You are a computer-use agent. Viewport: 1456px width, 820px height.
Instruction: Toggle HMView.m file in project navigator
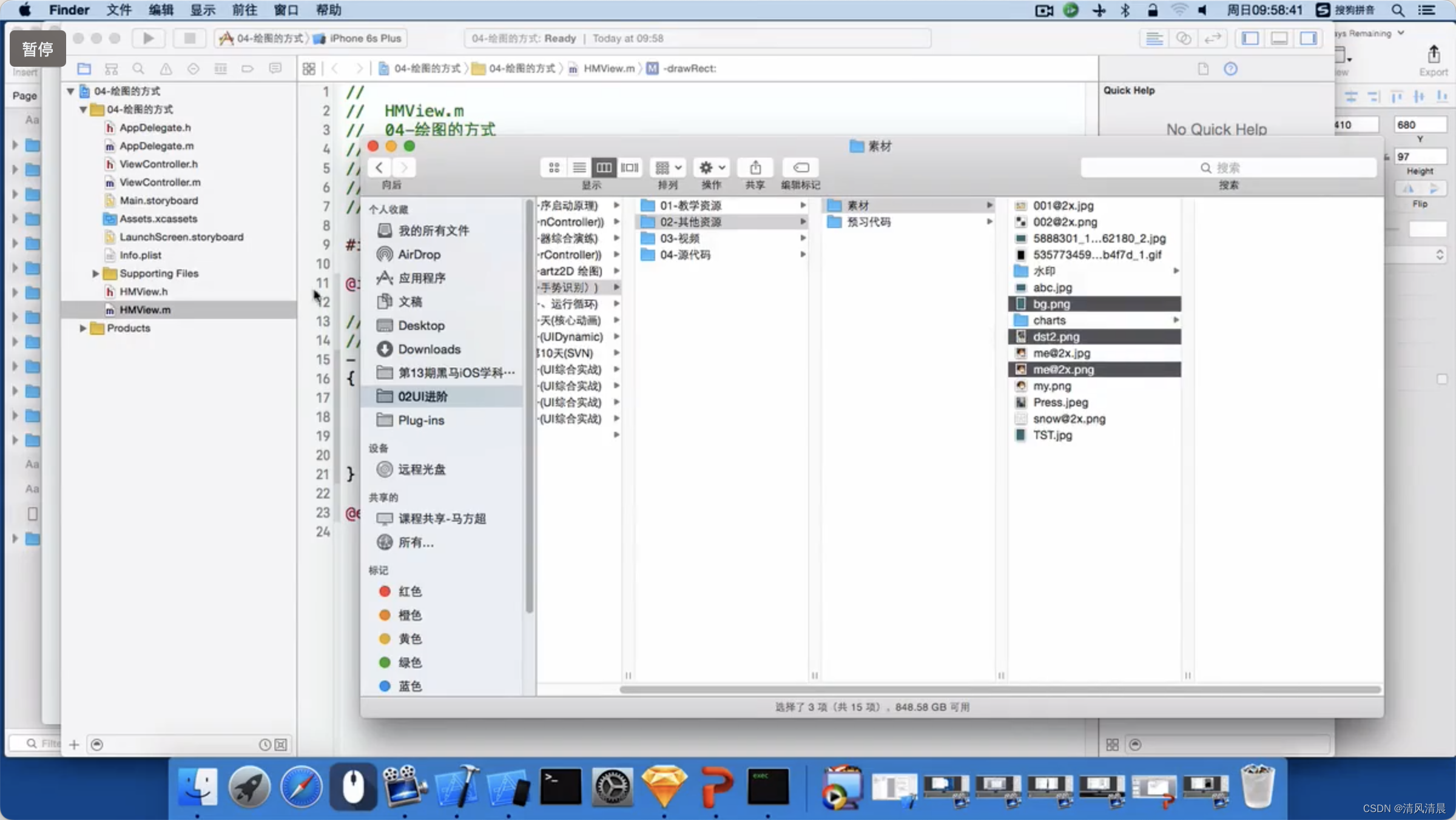pyautogui.click(x=145, y=309)
